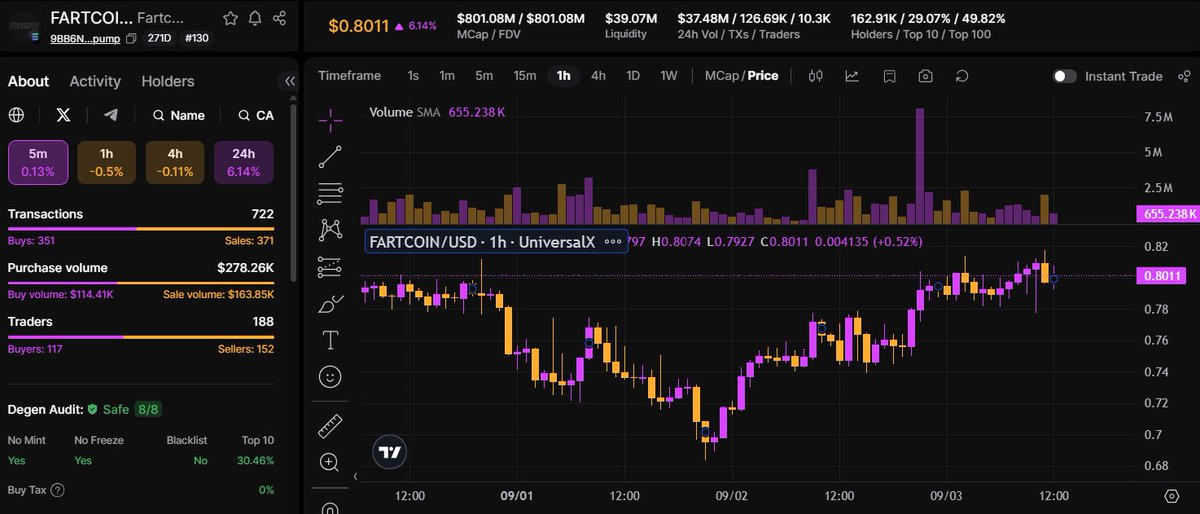This screenshot has width=1200, height=514.
Task: Select the text annotation tool
Action: (x=330, y=341)
